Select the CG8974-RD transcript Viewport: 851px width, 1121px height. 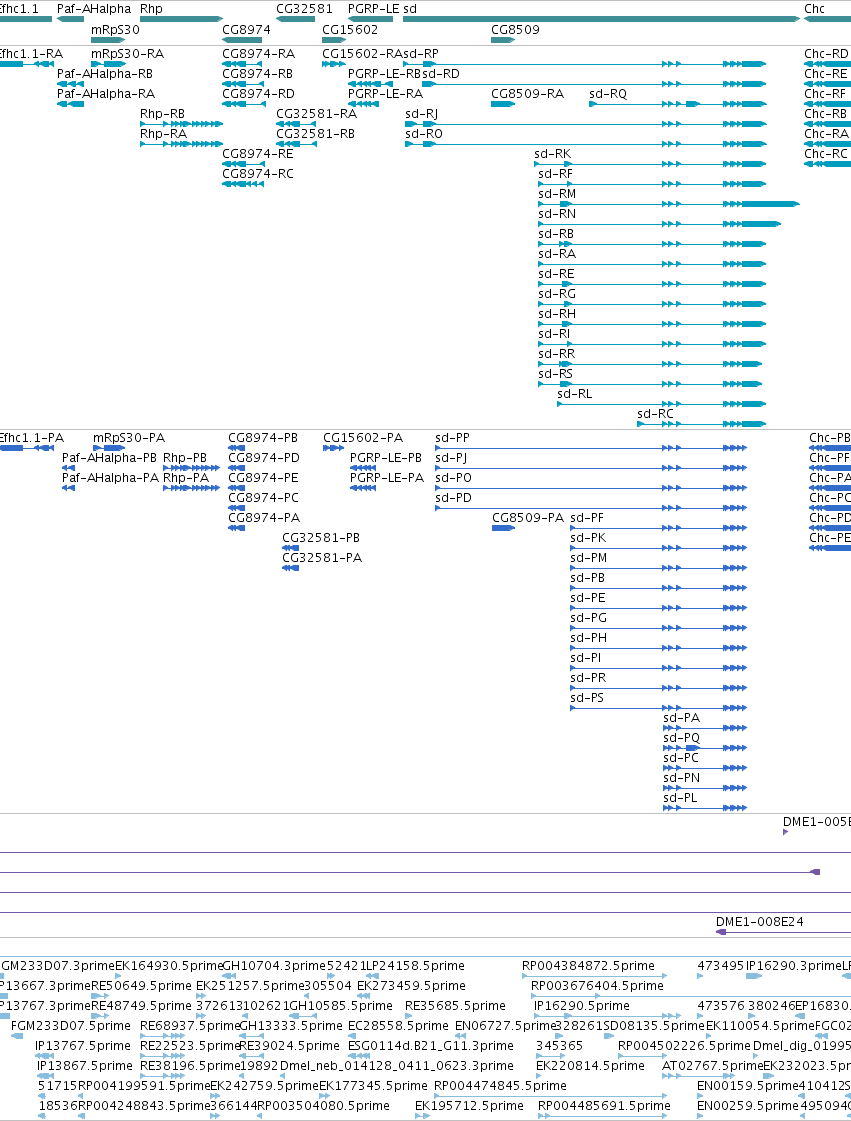243,104
